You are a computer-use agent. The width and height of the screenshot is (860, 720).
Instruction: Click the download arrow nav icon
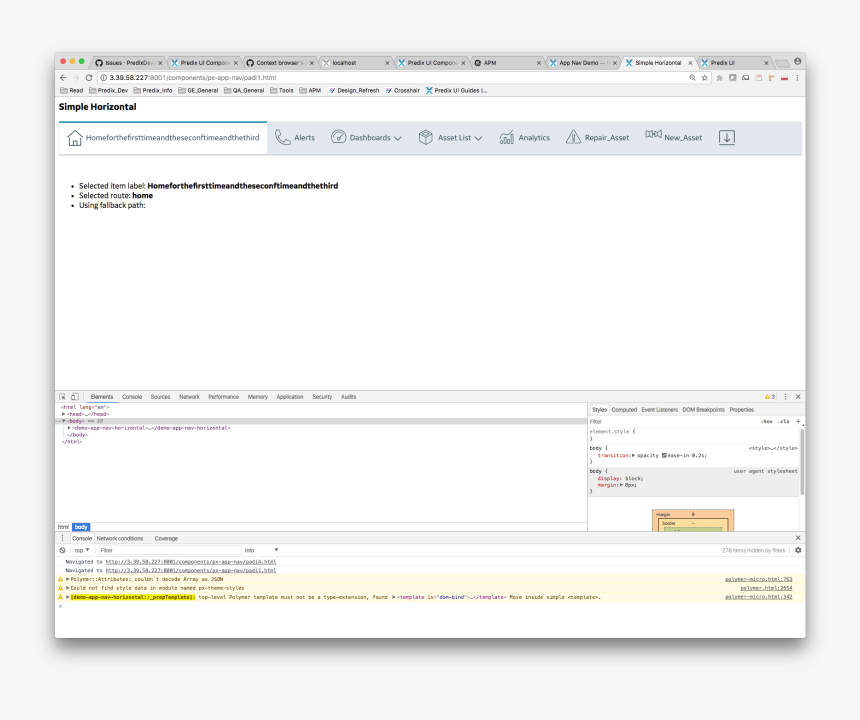click(727, 138)
